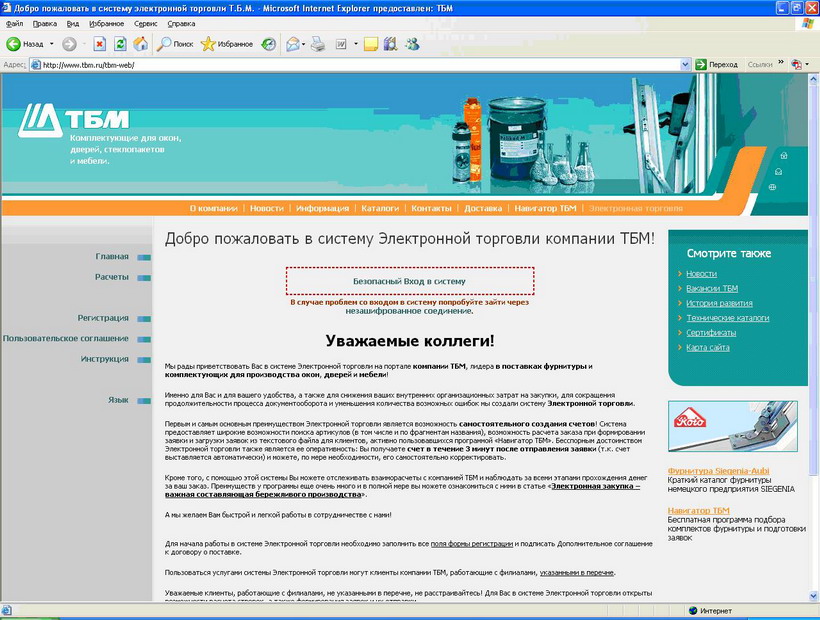Open Технические каталоги link

coord(727,318)
